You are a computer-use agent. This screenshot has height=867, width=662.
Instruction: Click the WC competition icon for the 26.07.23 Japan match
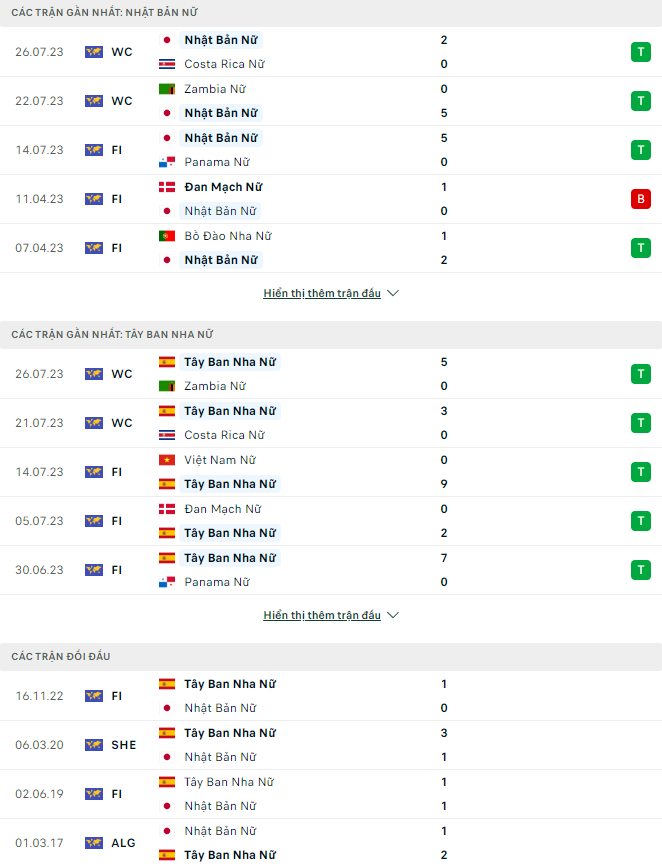[94, 52]
